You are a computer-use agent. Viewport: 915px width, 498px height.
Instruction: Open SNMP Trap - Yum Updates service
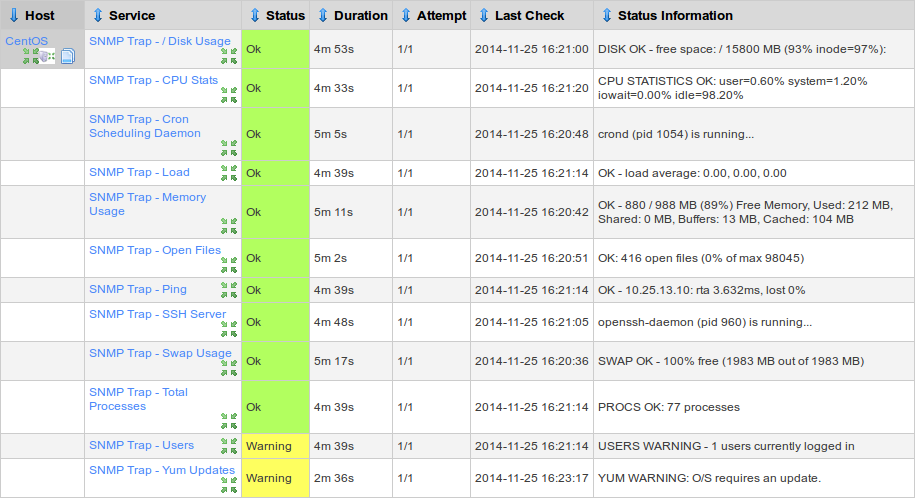(x=162, y=470)
